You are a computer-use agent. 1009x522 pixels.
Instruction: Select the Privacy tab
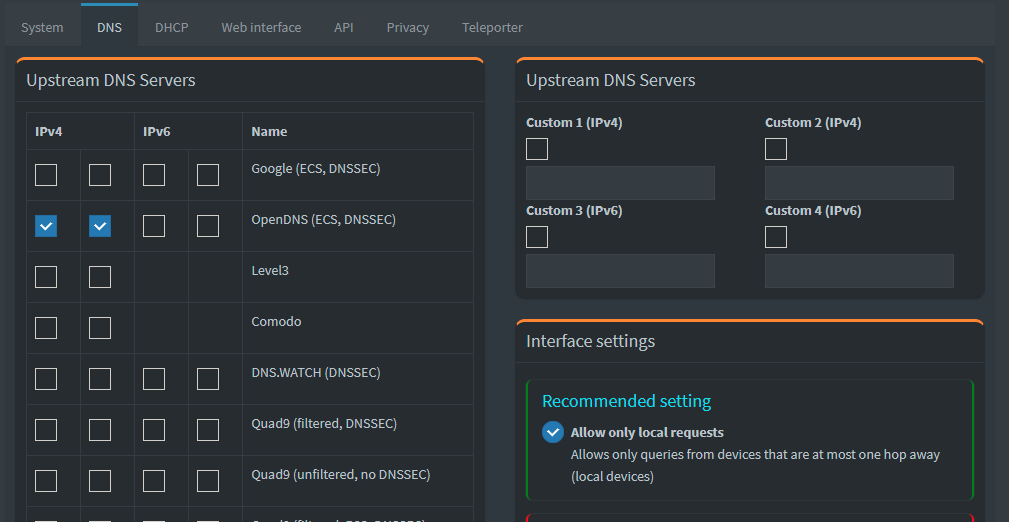coord(408,27)
